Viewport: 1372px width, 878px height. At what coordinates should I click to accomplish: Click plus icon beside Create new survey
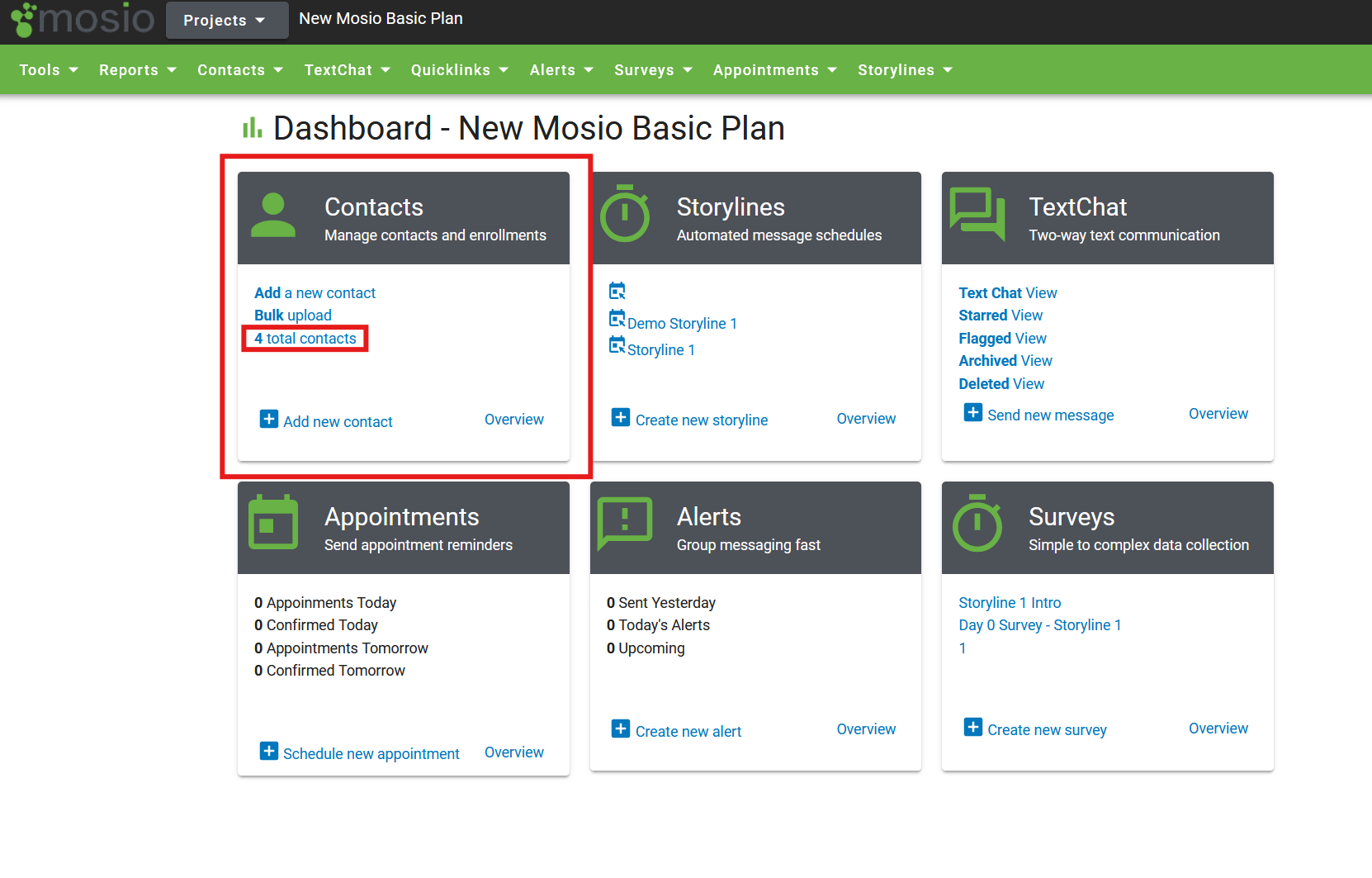(x=973, y=727)
